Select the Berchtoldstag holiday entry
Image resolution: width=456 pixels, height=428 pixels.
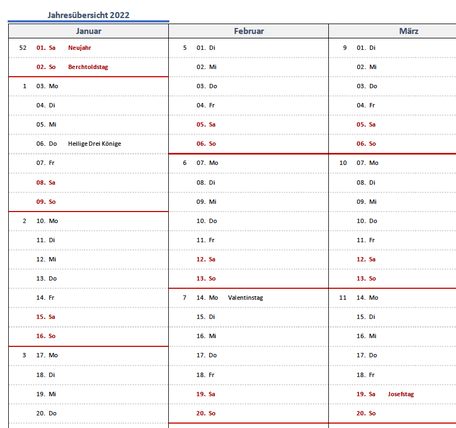pyautogui.click(x=88, y=67)
